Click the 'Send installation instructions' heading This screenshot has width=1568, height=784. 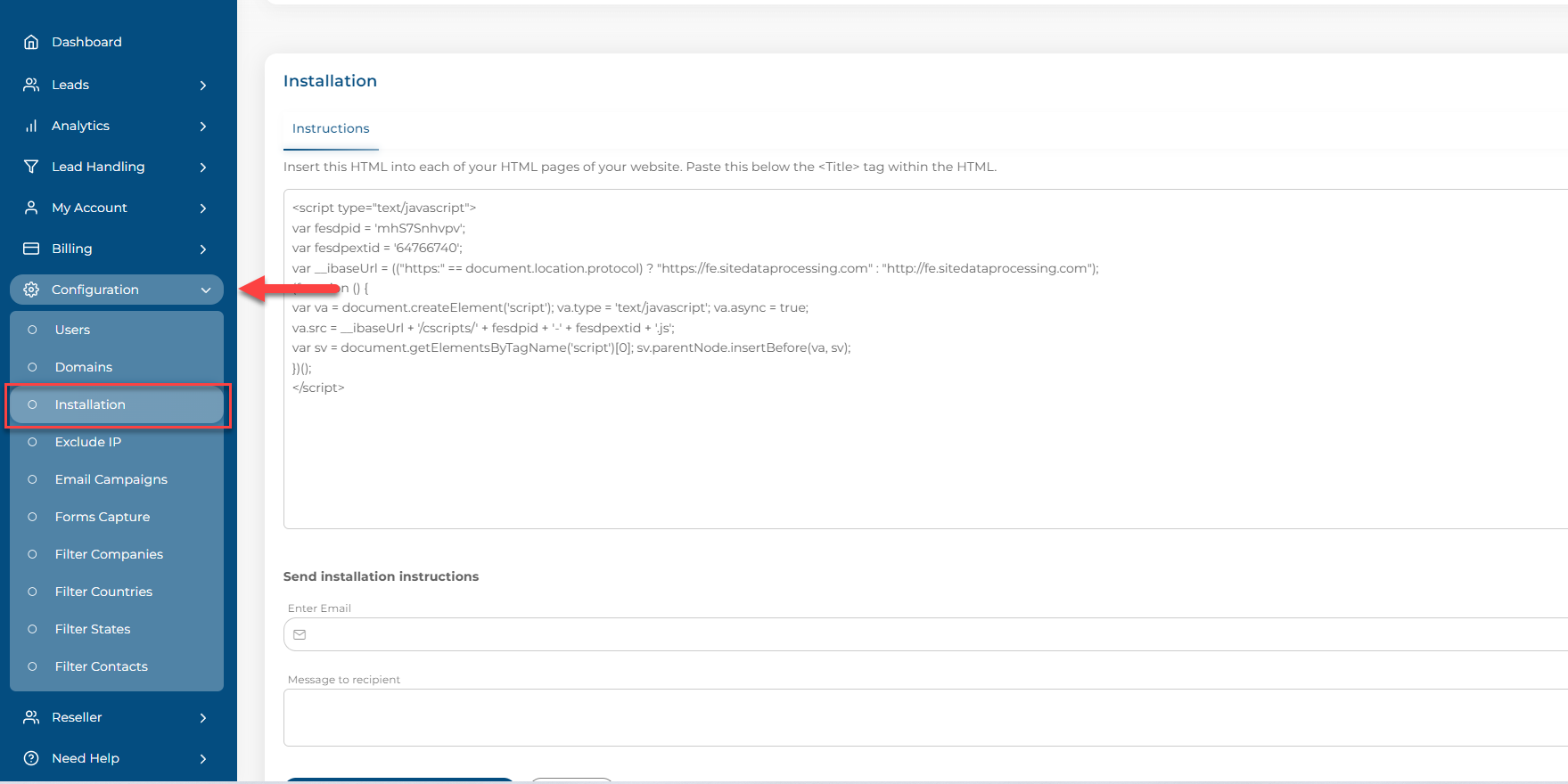click(x=381, y=576)
